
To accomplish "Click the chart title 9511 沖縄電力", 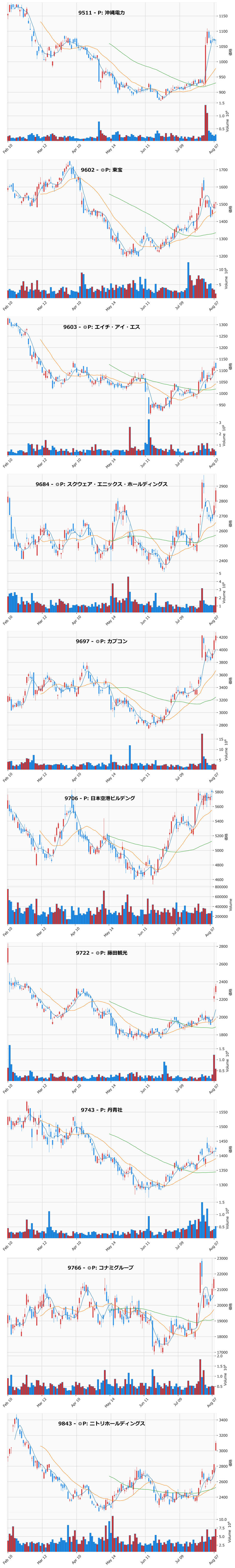I will [x=102, y=13].
